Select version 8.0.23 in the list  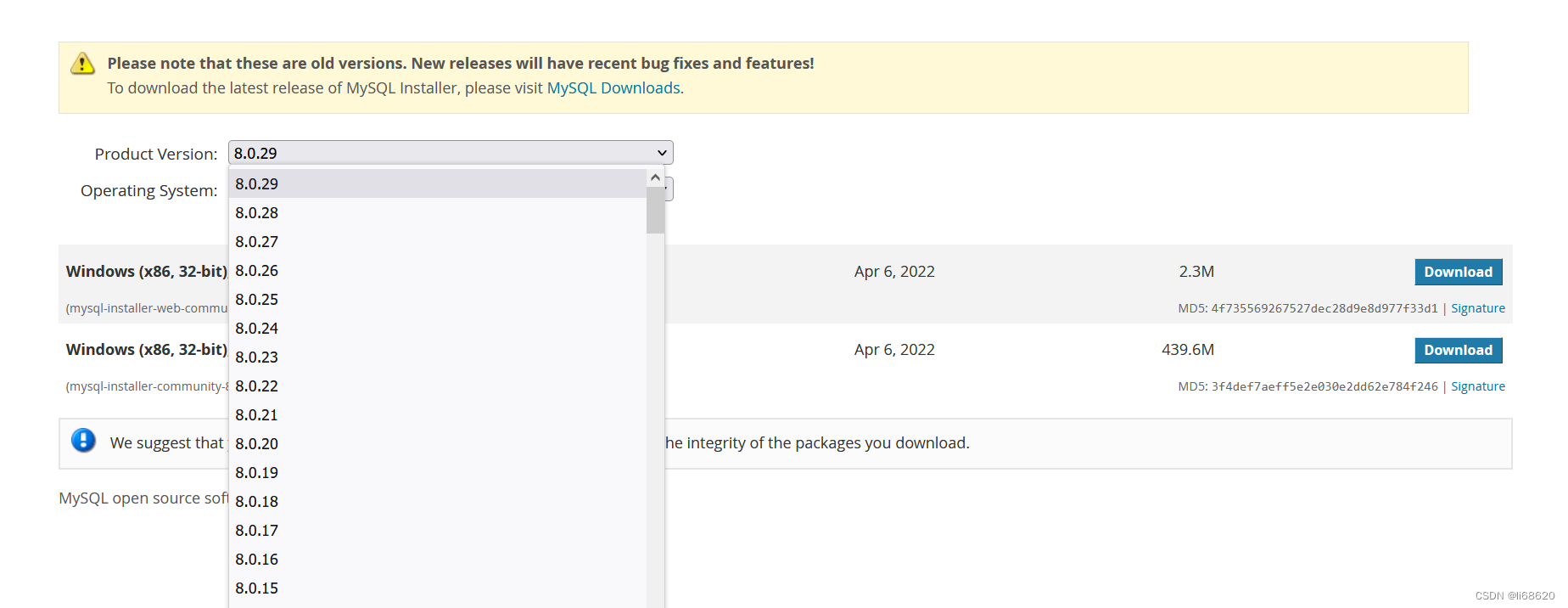point(438,357)
